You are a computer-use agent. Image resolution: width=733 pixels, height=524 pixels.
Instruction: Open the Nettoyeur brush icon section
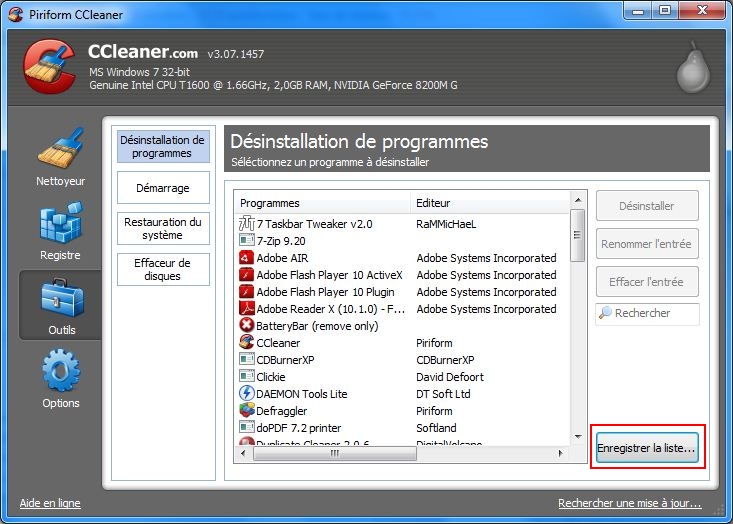[61, 148]
